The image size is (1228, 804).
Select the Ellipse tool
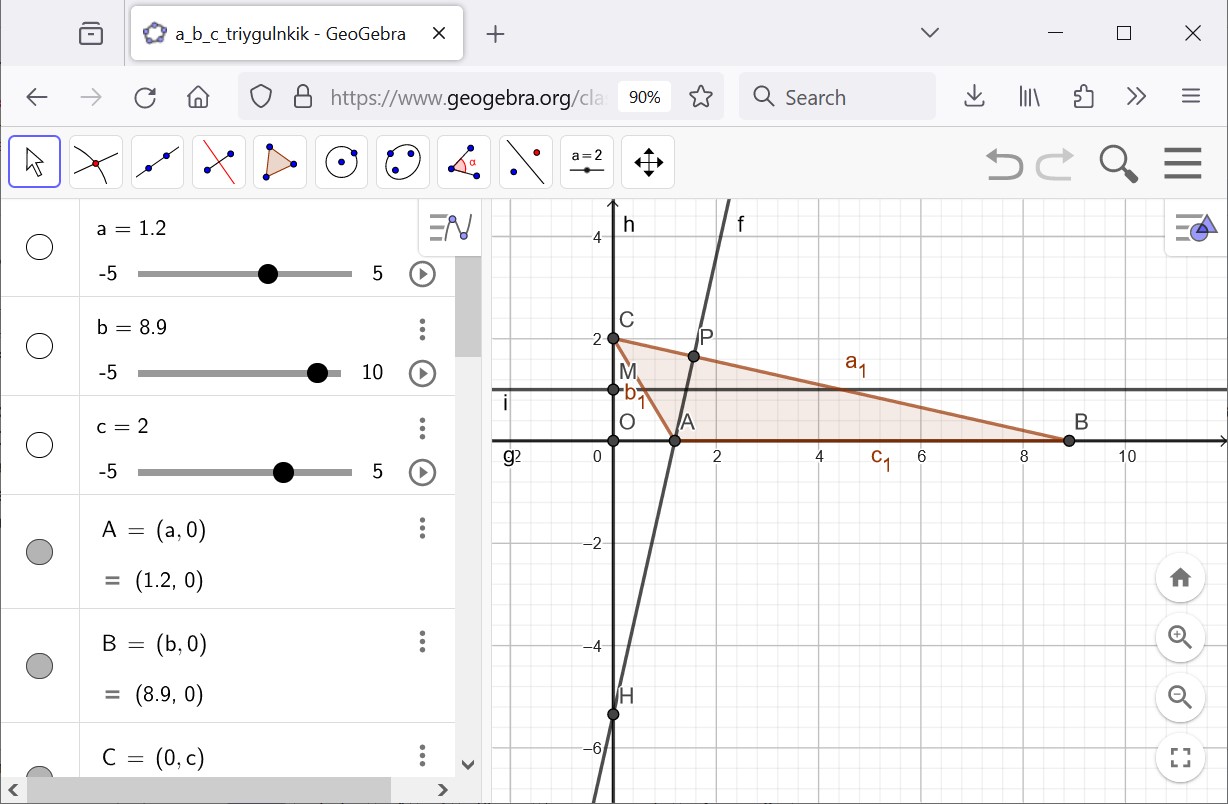click(403, 162)
